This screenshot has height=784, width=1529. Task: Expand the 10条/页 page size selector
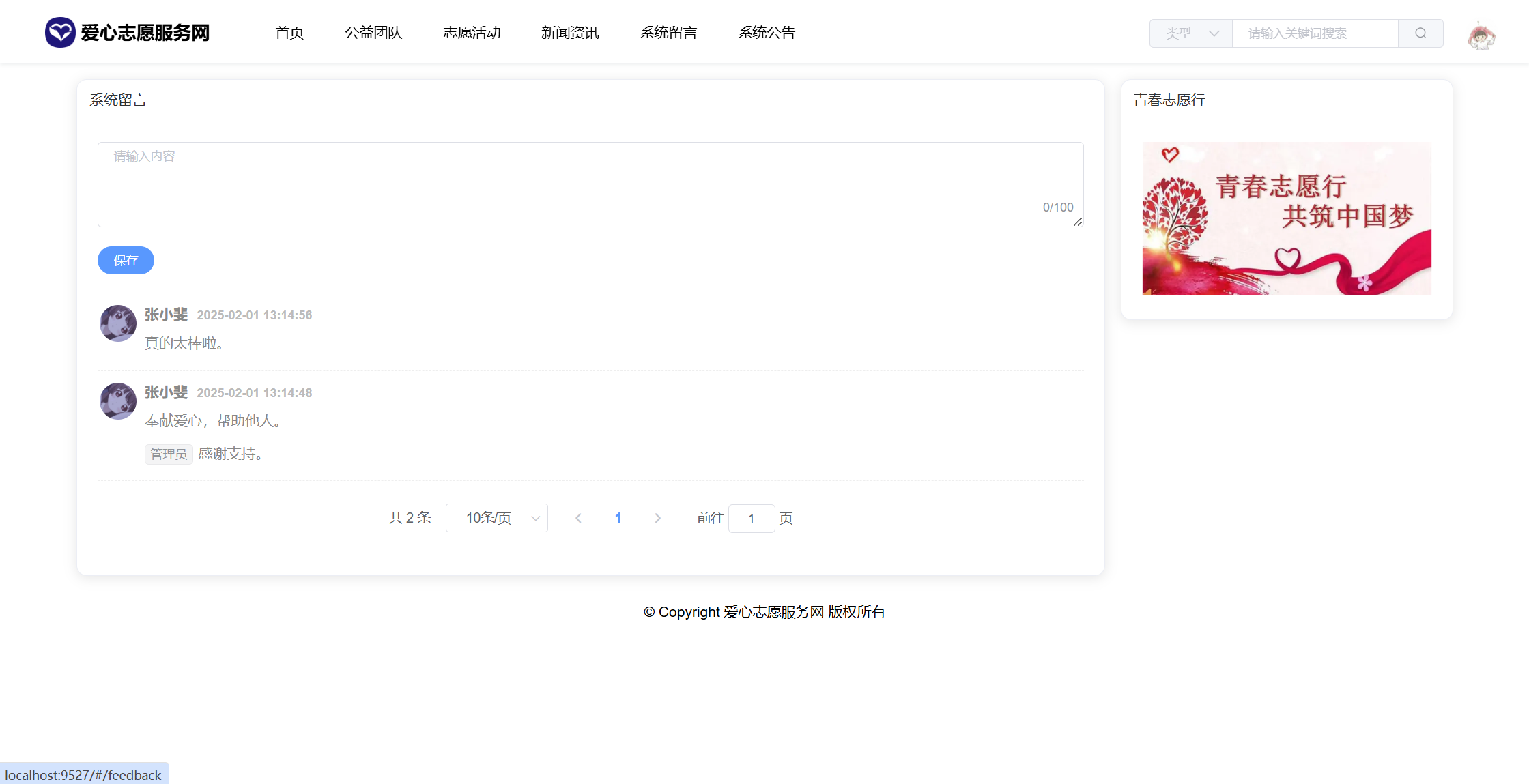pos(496,518)
